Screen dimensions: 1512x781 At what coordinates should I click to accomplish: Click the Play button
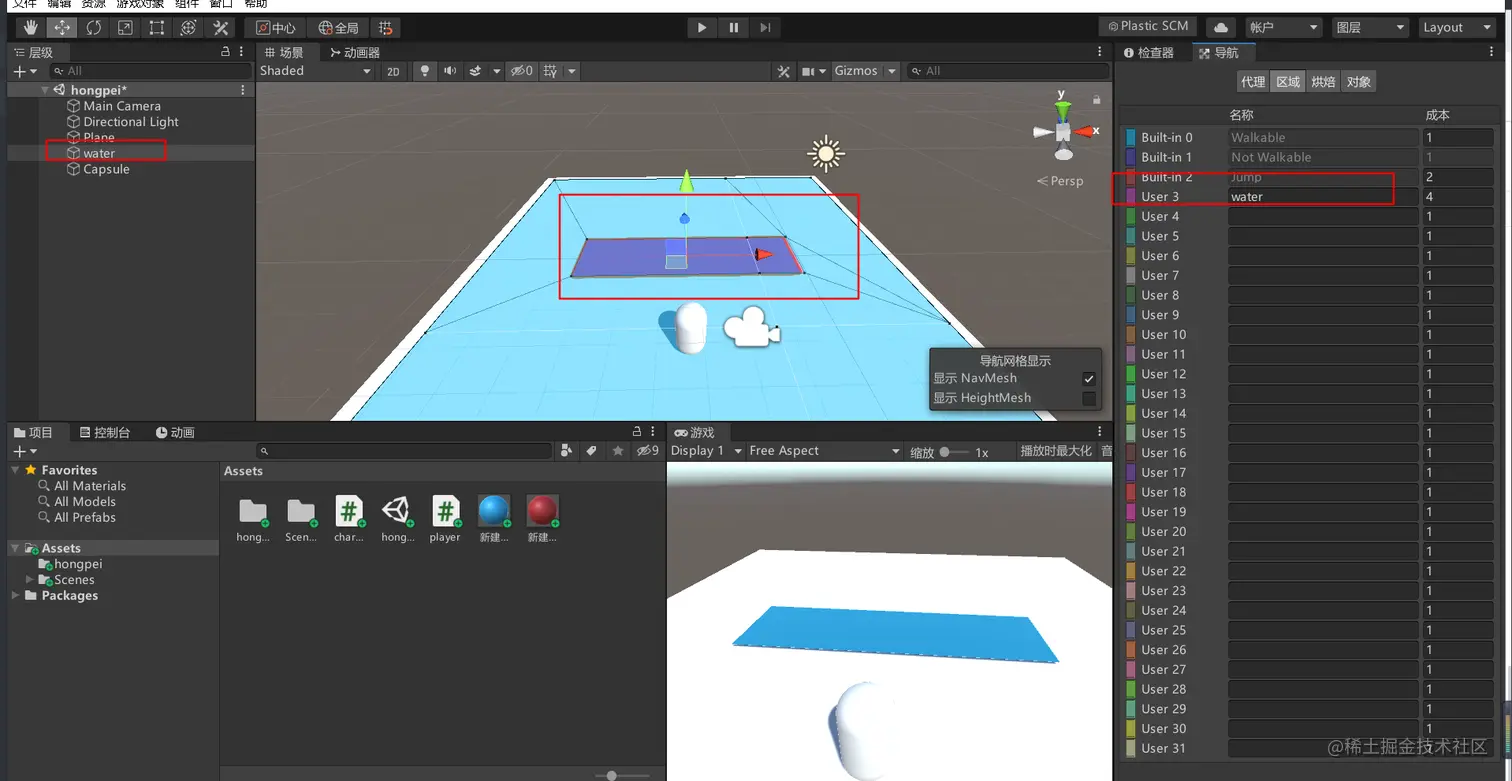click(x=702, y=28)
